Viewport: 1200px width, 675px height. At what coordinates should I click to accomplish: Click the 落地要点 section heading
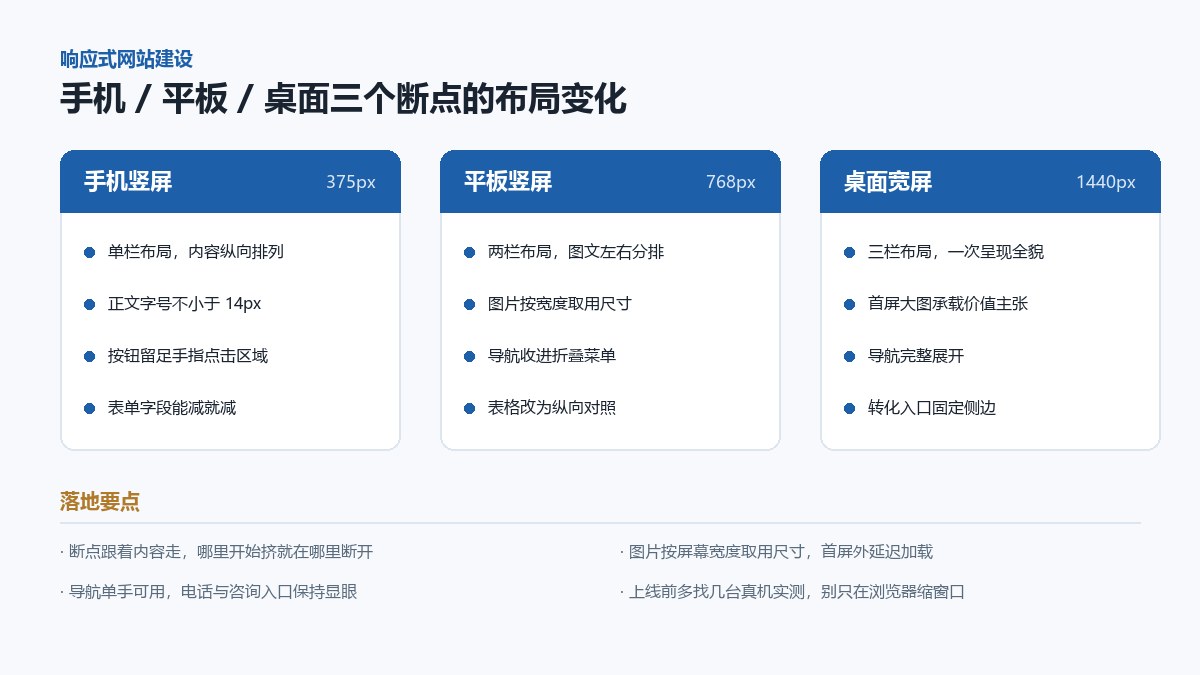(100, 502)
